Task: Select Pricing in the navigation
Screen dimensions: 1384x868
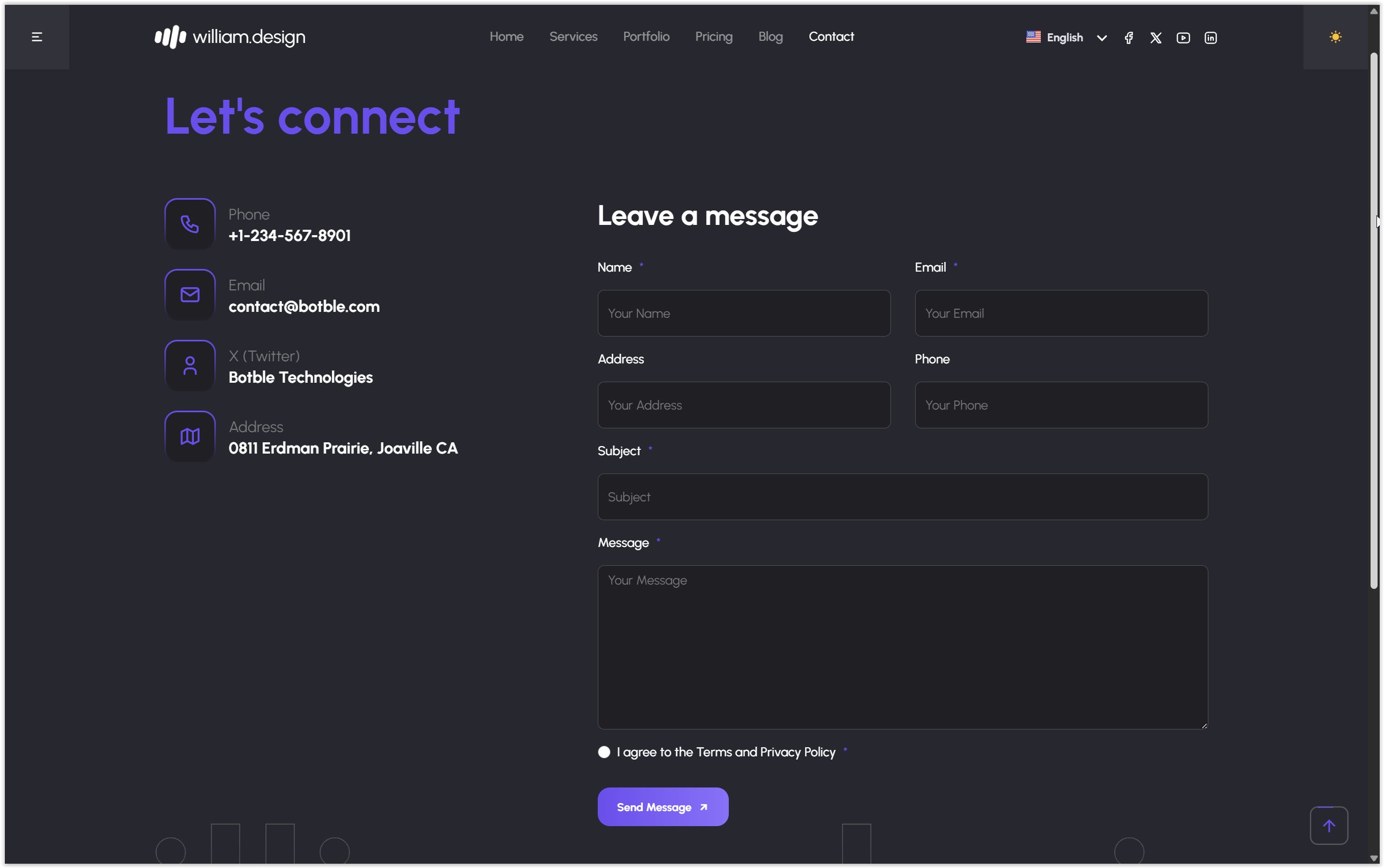Action: click(713, 36)
